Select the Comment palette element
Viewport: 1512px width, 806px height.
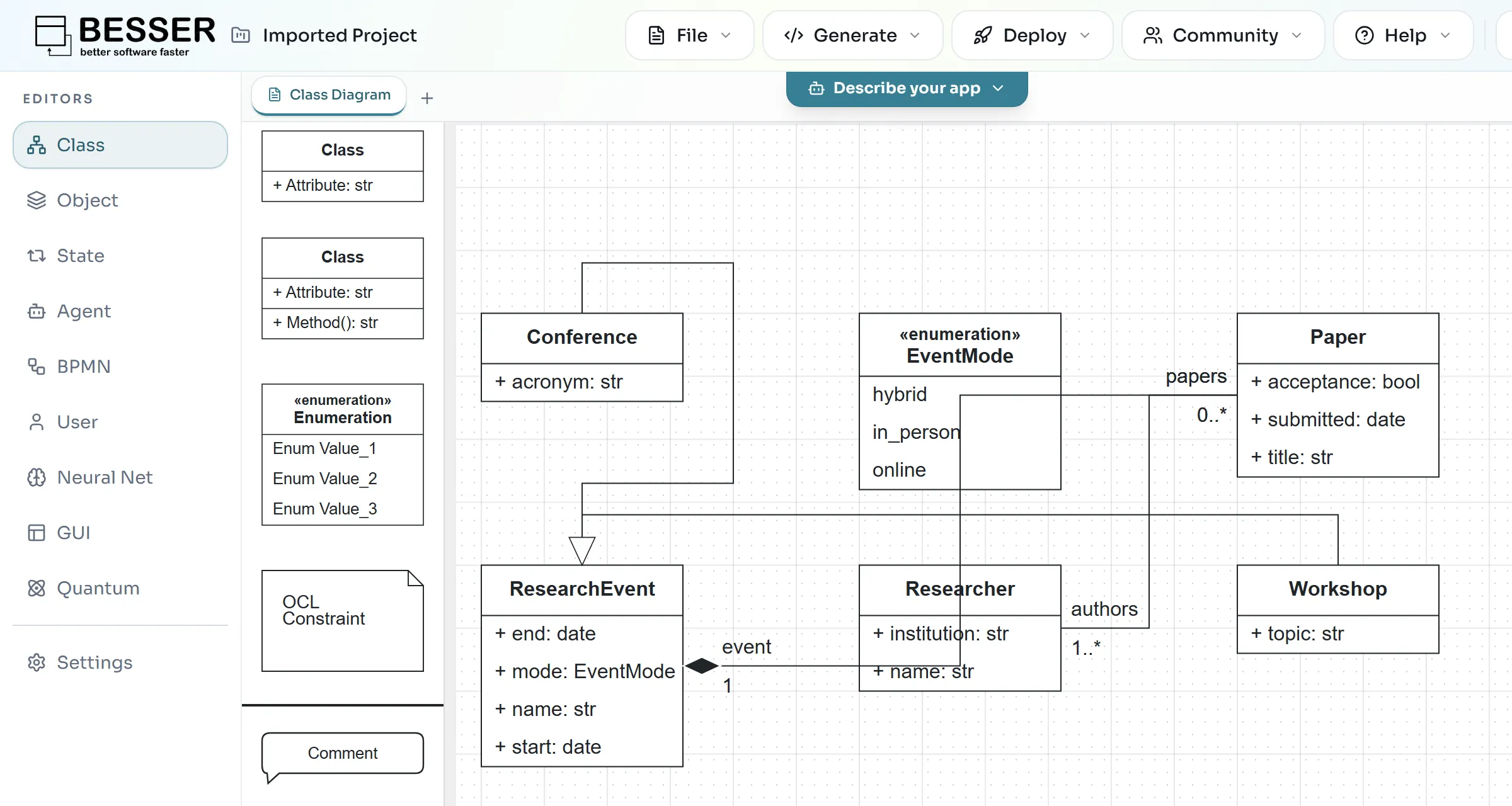[x=343, y=756]
